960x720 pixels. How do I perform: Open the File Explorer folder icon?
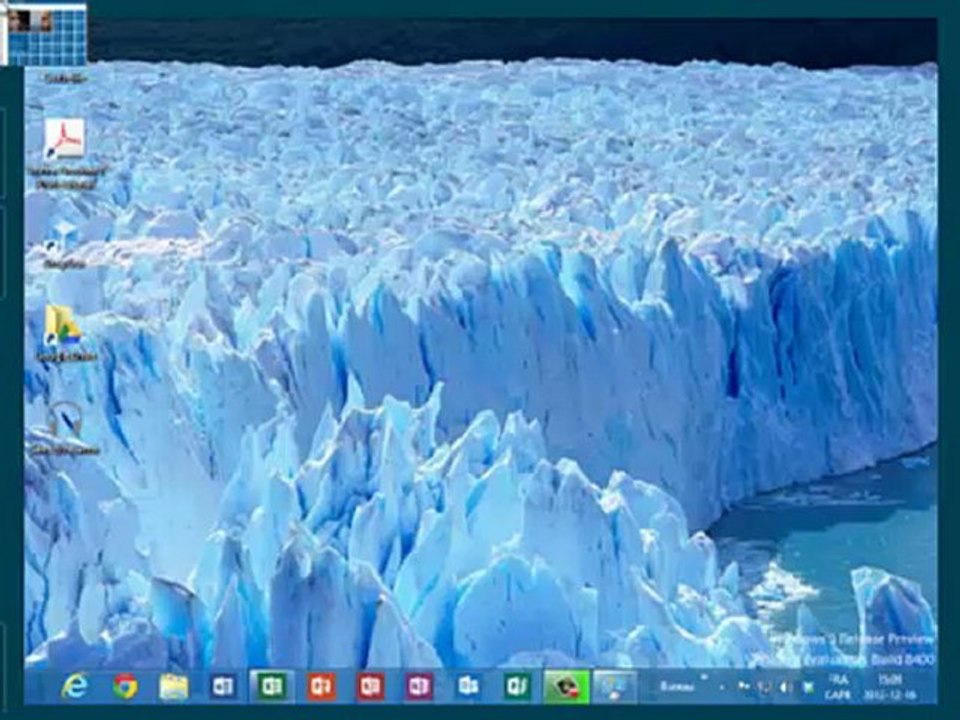[x=174, y=686]
